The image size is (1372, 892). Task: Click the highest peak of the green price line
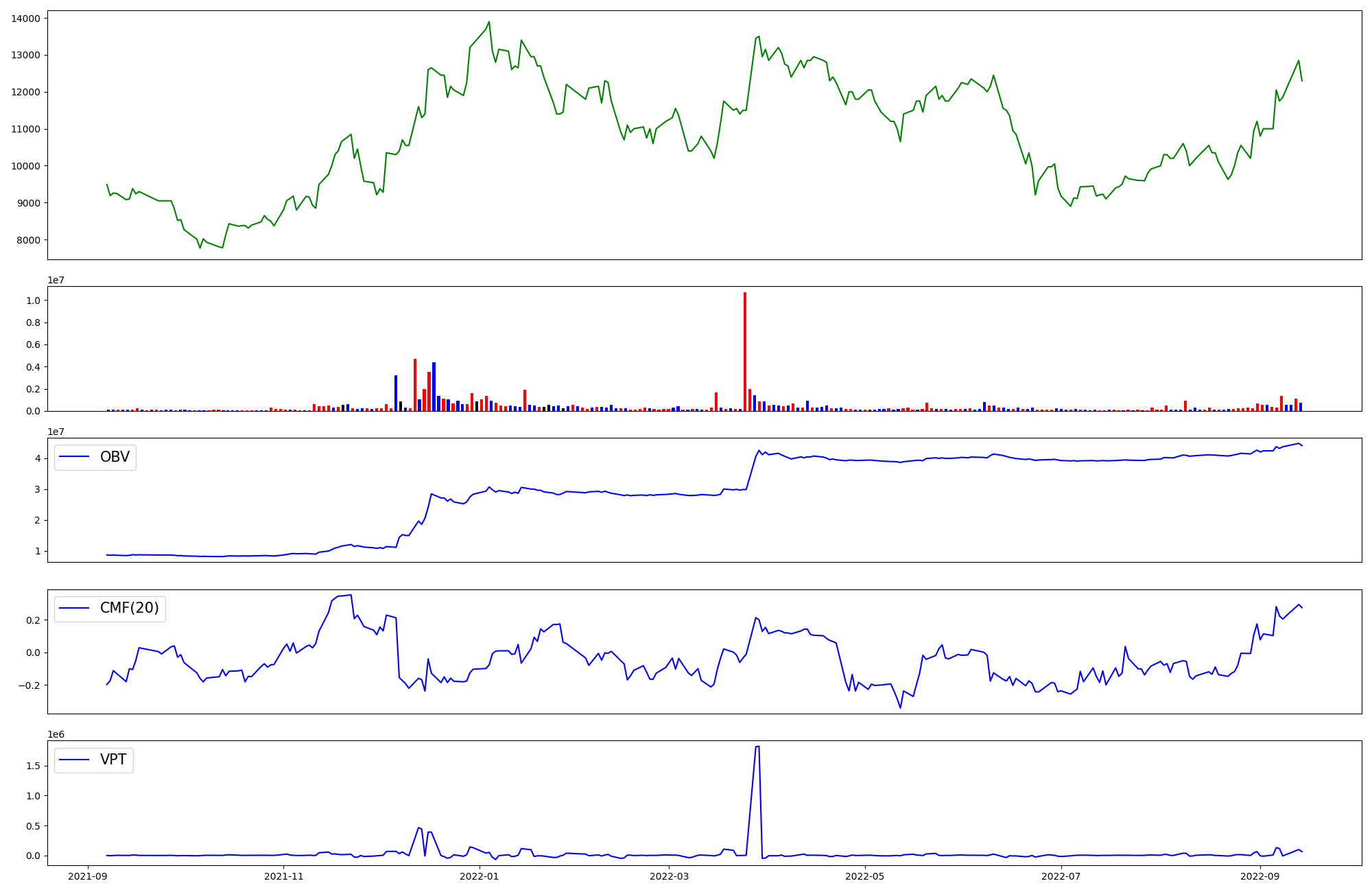coord(489,23)
